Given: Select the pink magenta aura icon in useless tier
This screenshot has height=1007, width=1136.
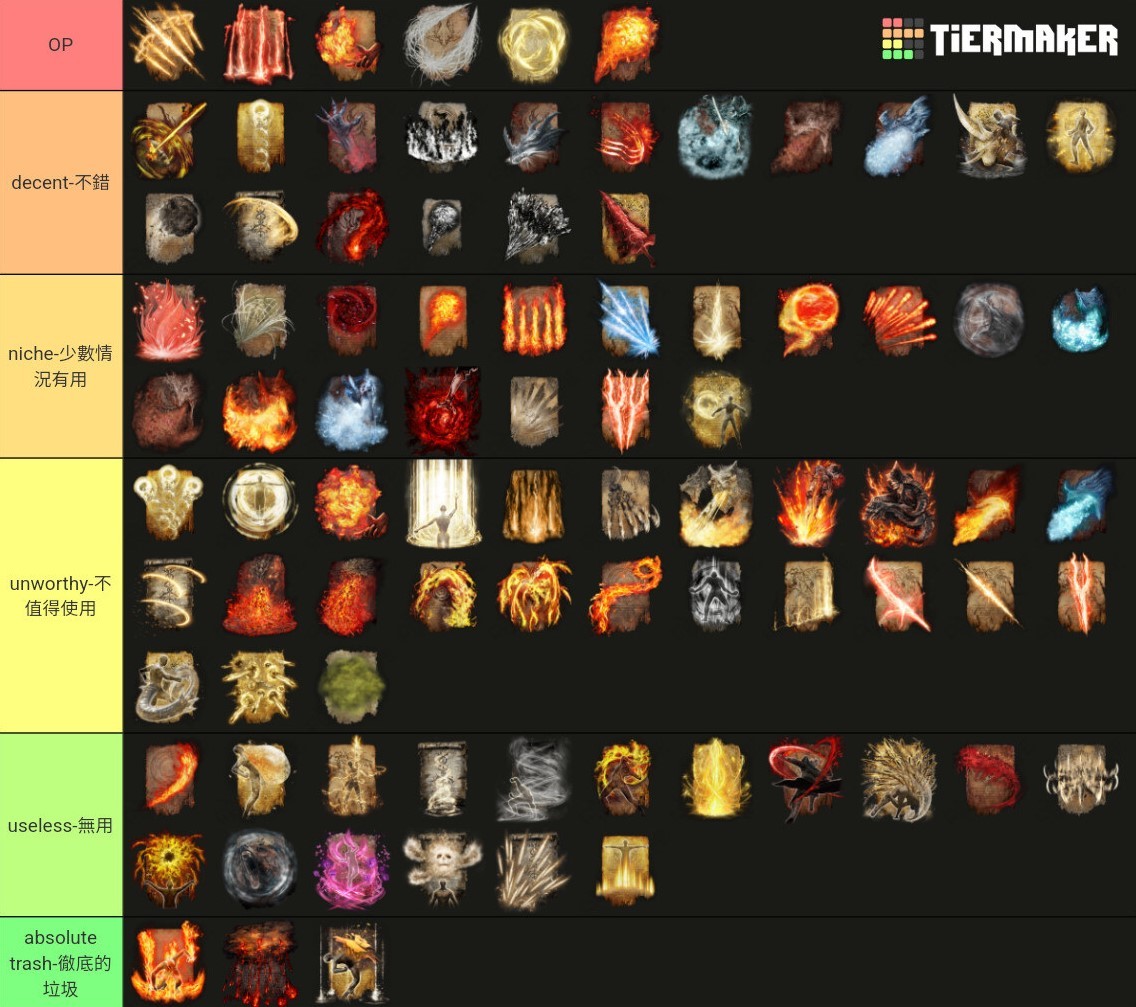Looking at the screenshot, I should click(351, 869).
